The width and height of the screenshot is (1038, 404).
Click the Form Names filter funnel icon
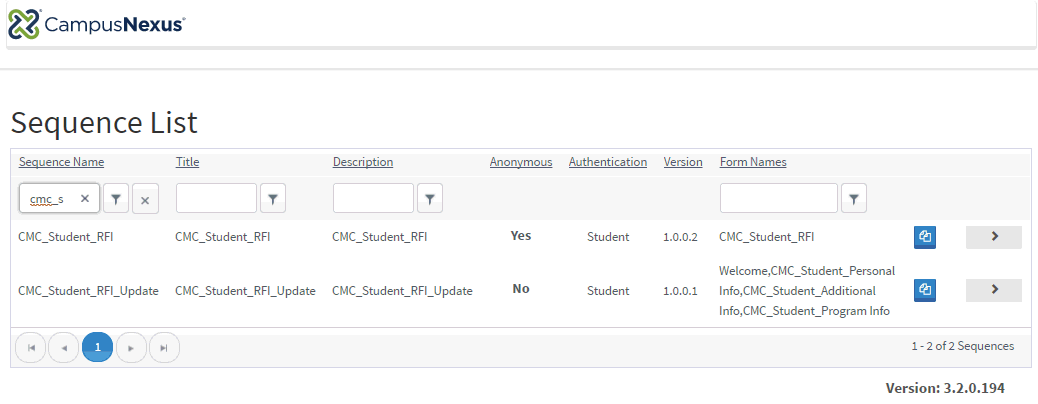point(853,199)
